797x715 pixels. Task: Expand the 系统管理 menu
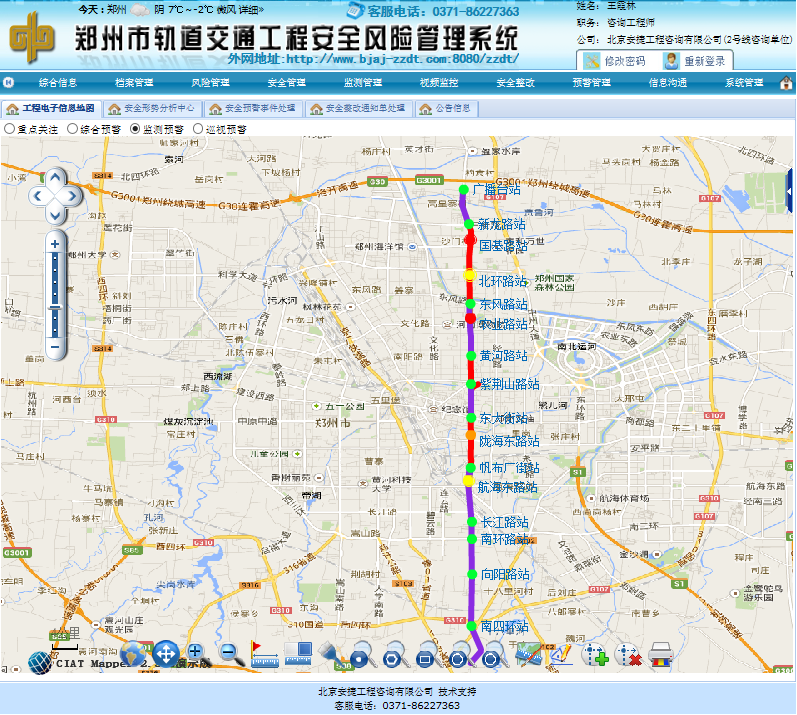click(x=743, y=82)
